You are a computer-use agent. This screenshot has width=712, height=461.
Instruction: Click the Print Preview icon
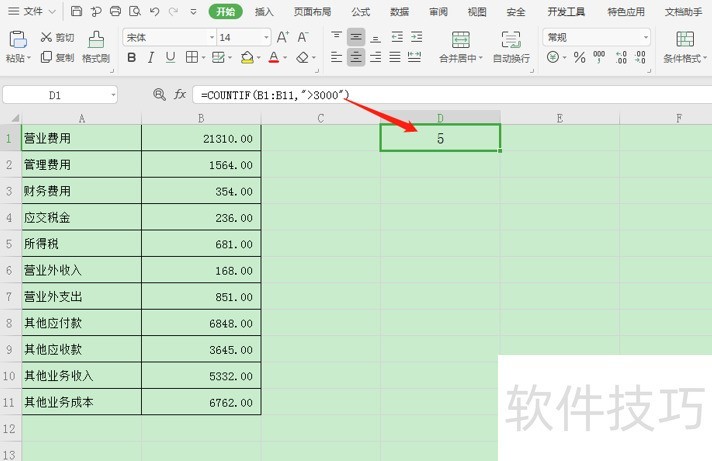(134, 11)
